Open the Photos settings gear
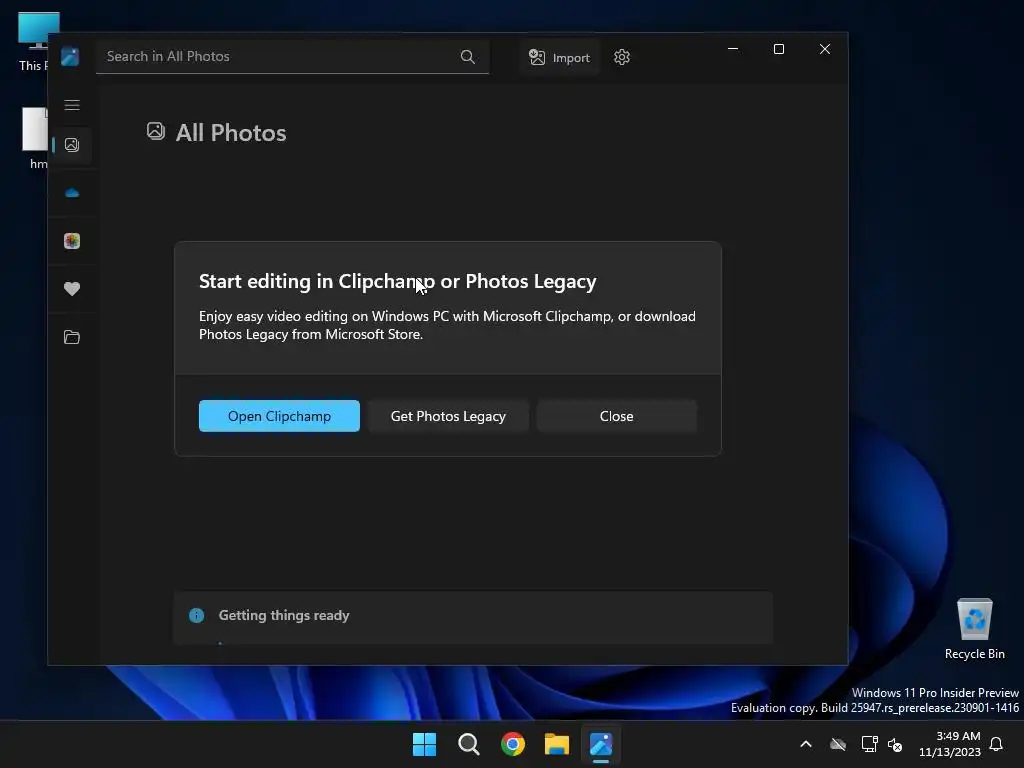This screenshot has width=1024, height=768. point(622,57)
